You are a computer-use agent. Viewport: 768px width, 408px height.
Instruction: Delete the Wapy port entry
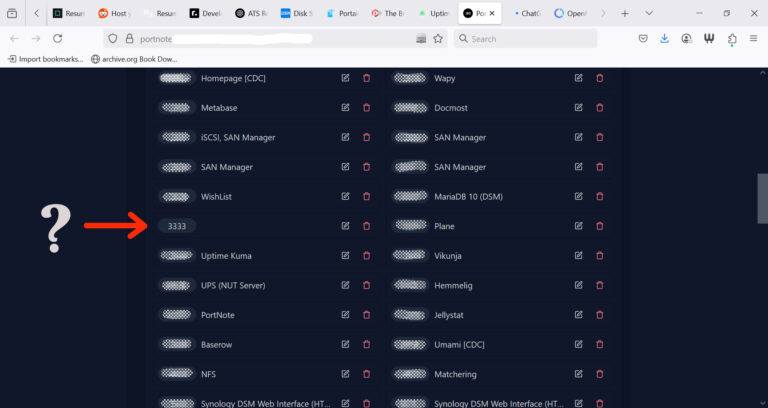coord(600,78)
